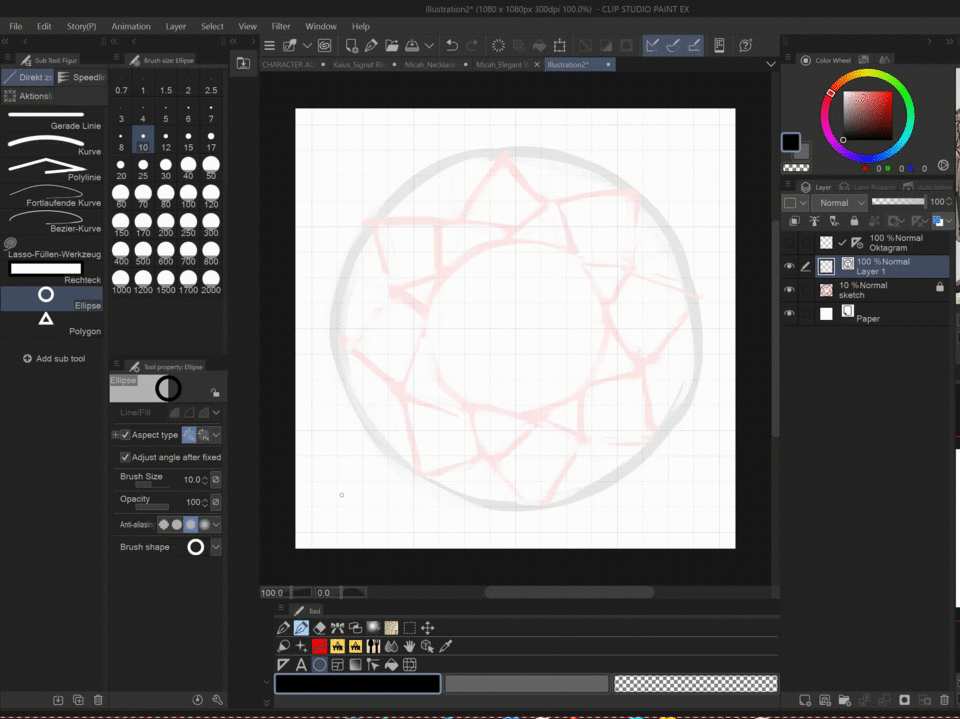Viewport: 960px width, 719px height.
Task: Uncheck Adjust angle after fixed
Action: point(125,457)
